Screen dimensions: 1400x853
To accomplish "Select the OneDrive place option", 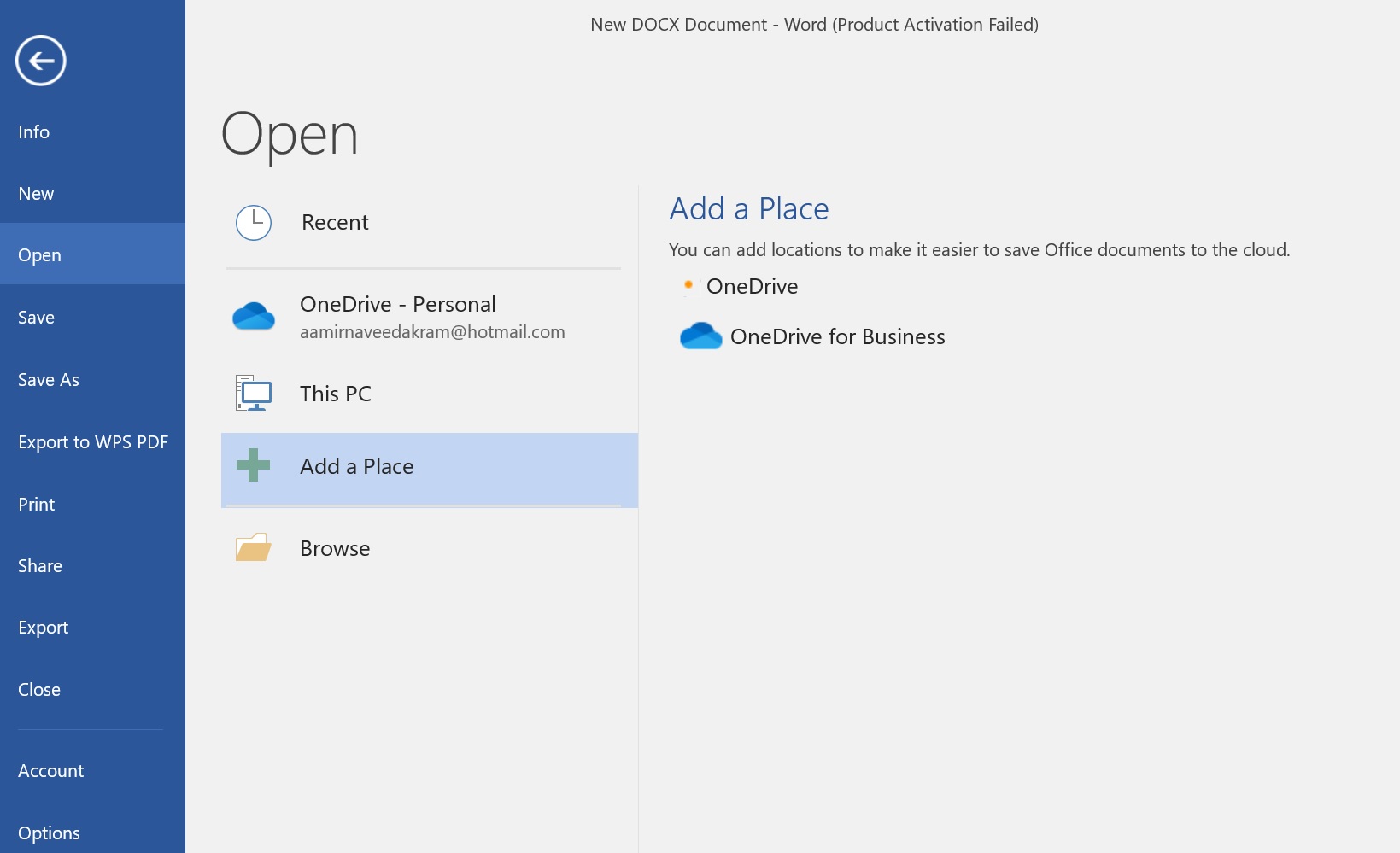I will click(x=752, y=287).
